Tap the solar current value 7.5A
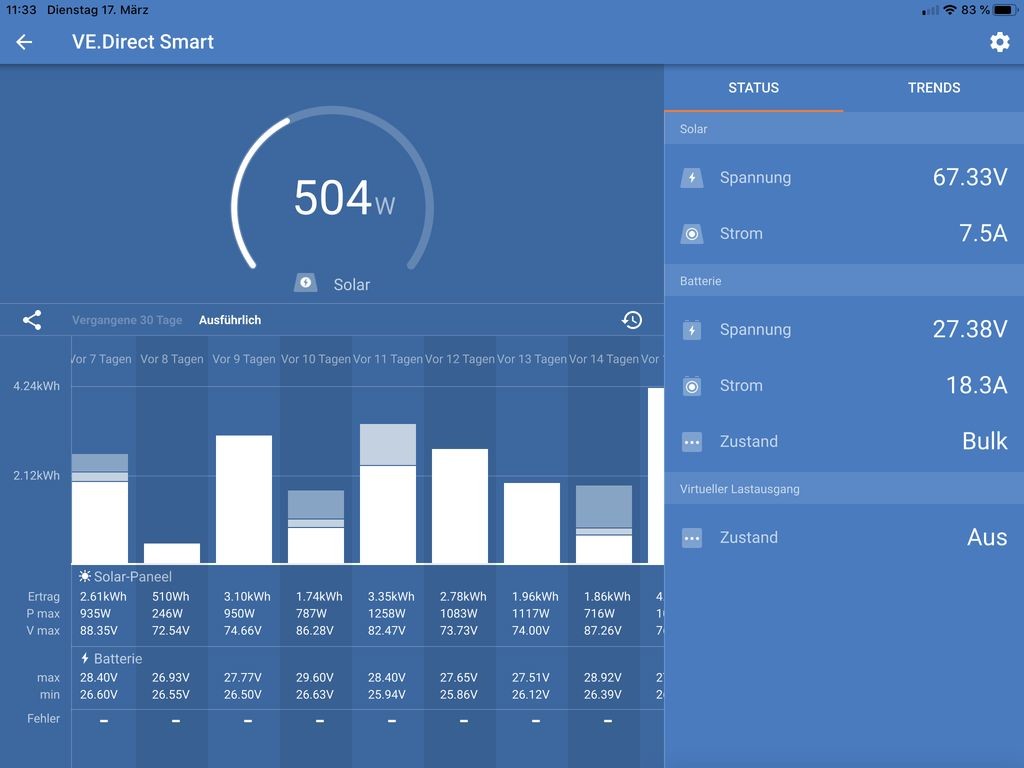The image size is (1024, 768). click(983, 234)
